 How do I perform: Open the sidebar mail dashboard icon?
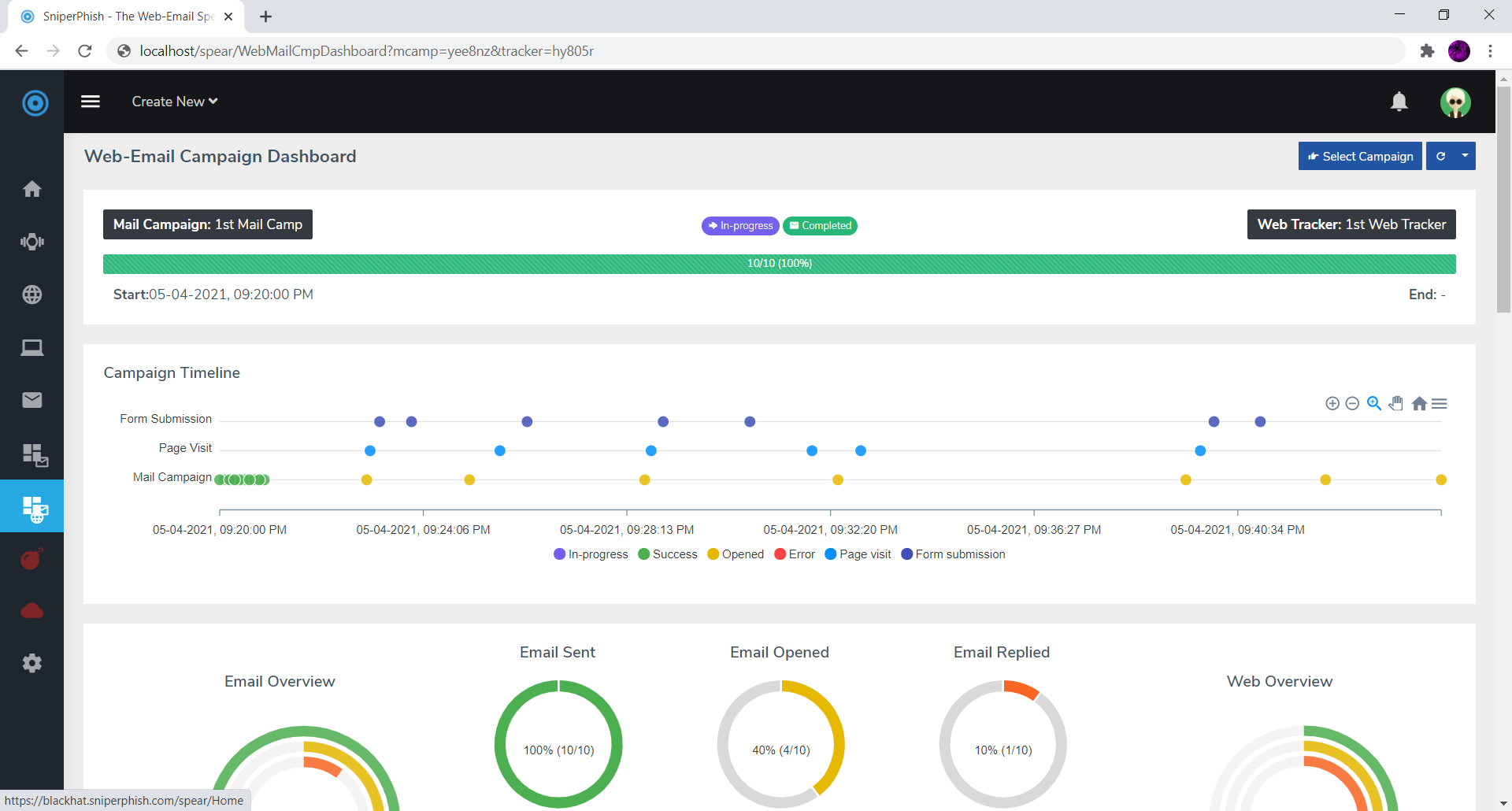(35, 454)
